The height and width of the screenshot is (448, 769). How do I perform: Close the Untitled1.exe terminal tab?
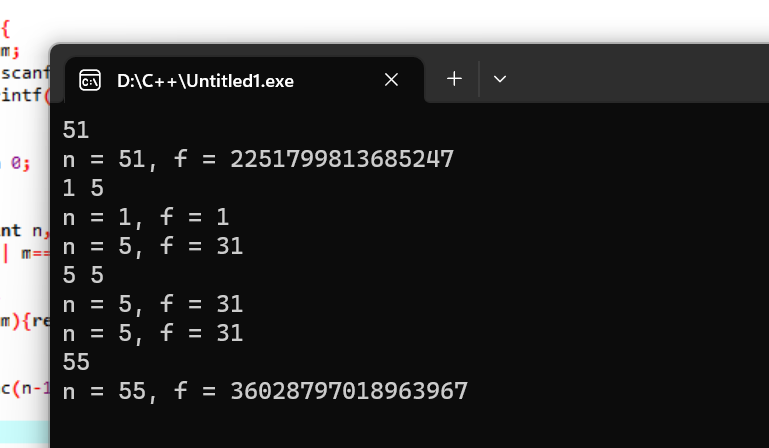391,79
